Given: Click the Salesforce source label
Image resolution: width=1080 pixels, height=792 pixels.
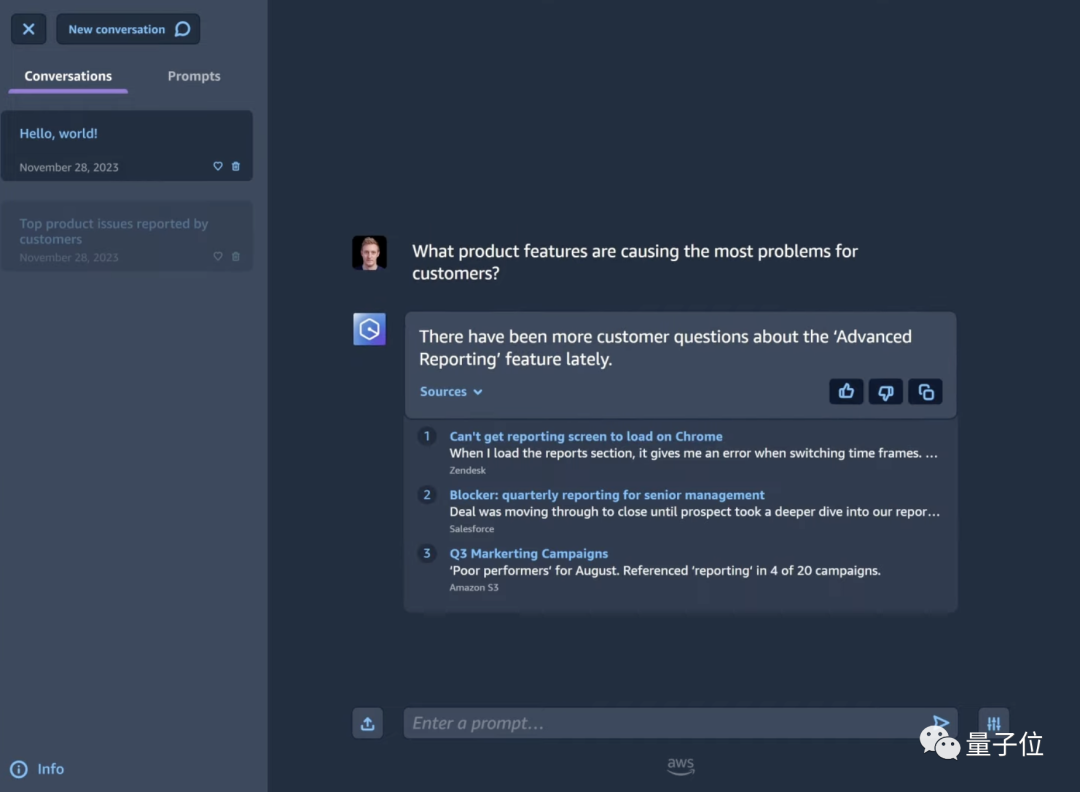Looking at the screenshot, I should coord(472,529).
